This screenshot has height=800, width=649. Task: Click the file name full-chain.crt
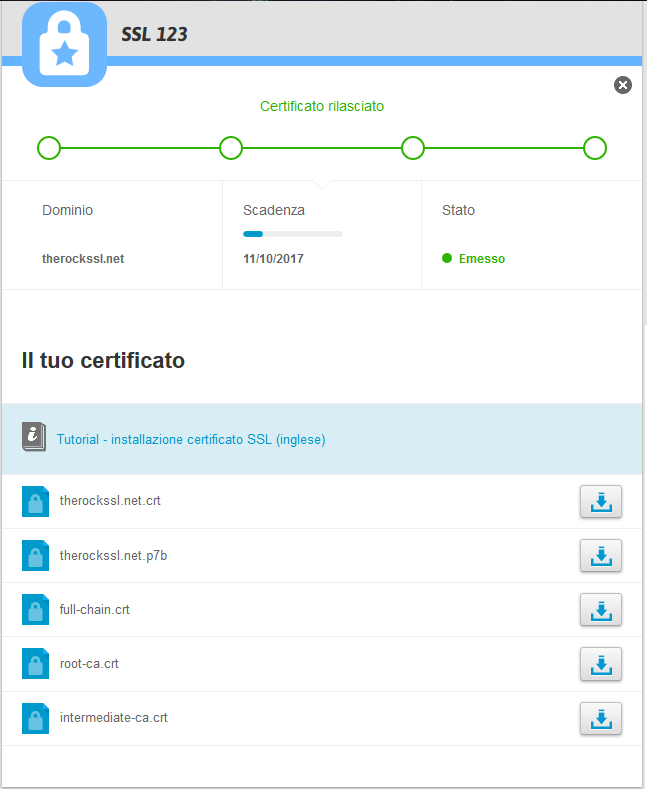[94, 610]
